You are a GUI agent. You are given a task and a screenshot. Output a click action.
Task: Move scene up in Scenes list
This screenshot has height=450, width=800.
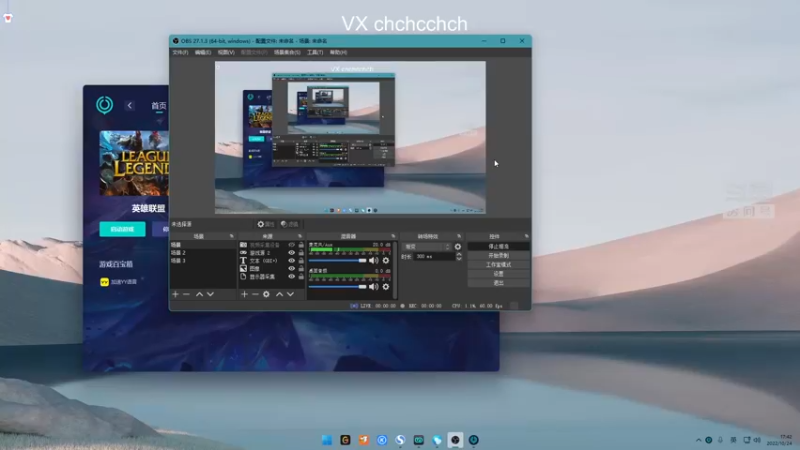(x=199, y=294)
